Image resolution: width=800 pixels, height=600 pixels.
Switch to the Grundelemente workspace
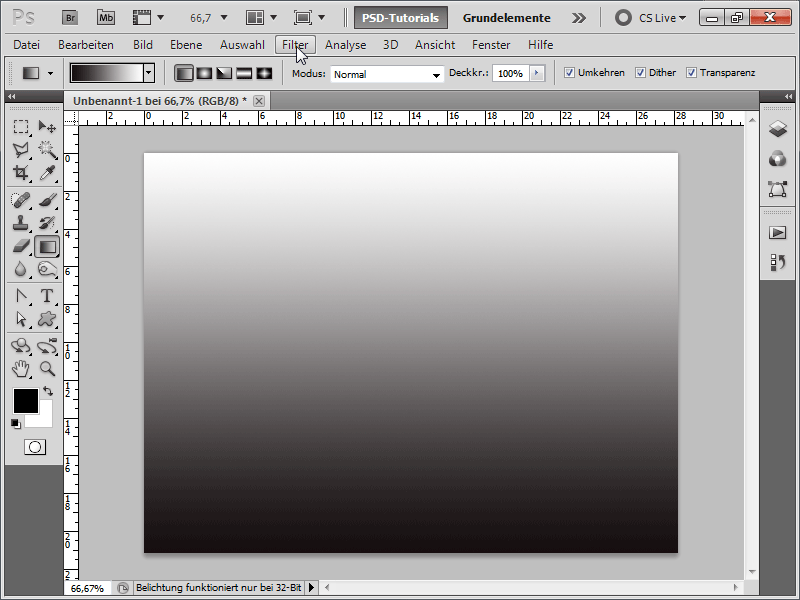point(507,18)
